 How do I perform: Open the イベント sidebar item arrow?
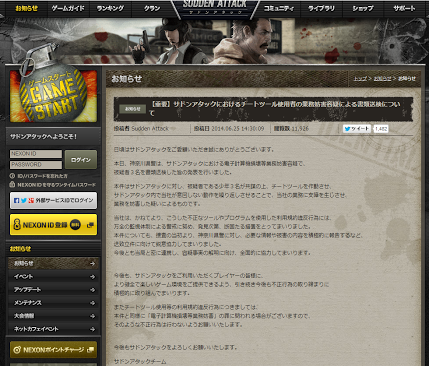(x=92, y=277)
